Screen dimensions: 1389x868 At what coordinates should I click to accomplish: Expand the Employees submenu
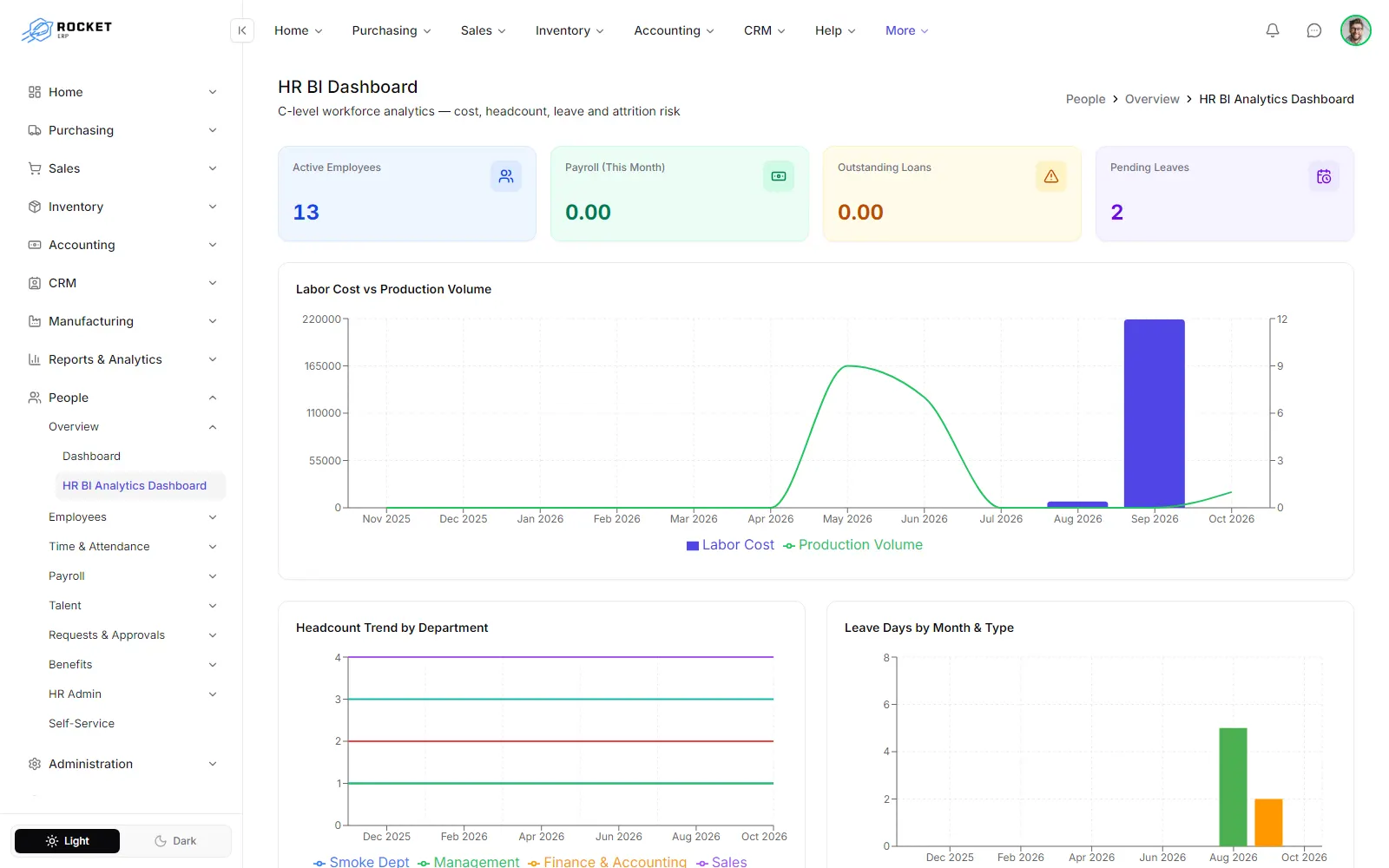click(x=134, y=517)
